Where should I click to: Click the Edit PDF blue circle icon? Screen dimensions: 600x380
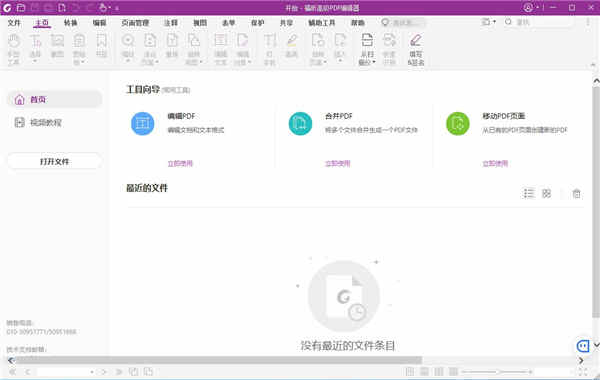coord(142,124)
